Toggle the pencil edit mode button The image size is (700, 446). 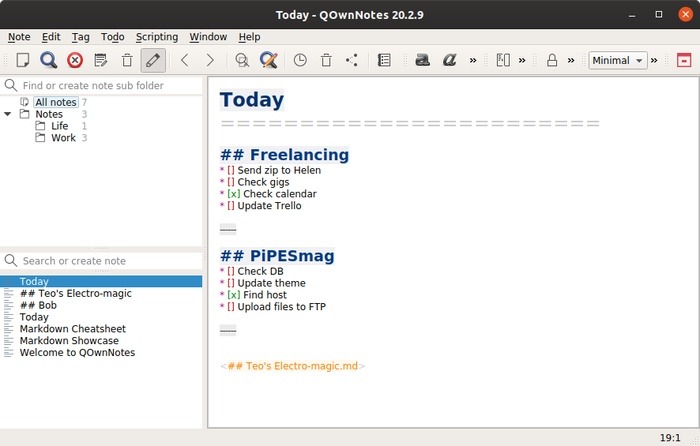click(153, 60)
